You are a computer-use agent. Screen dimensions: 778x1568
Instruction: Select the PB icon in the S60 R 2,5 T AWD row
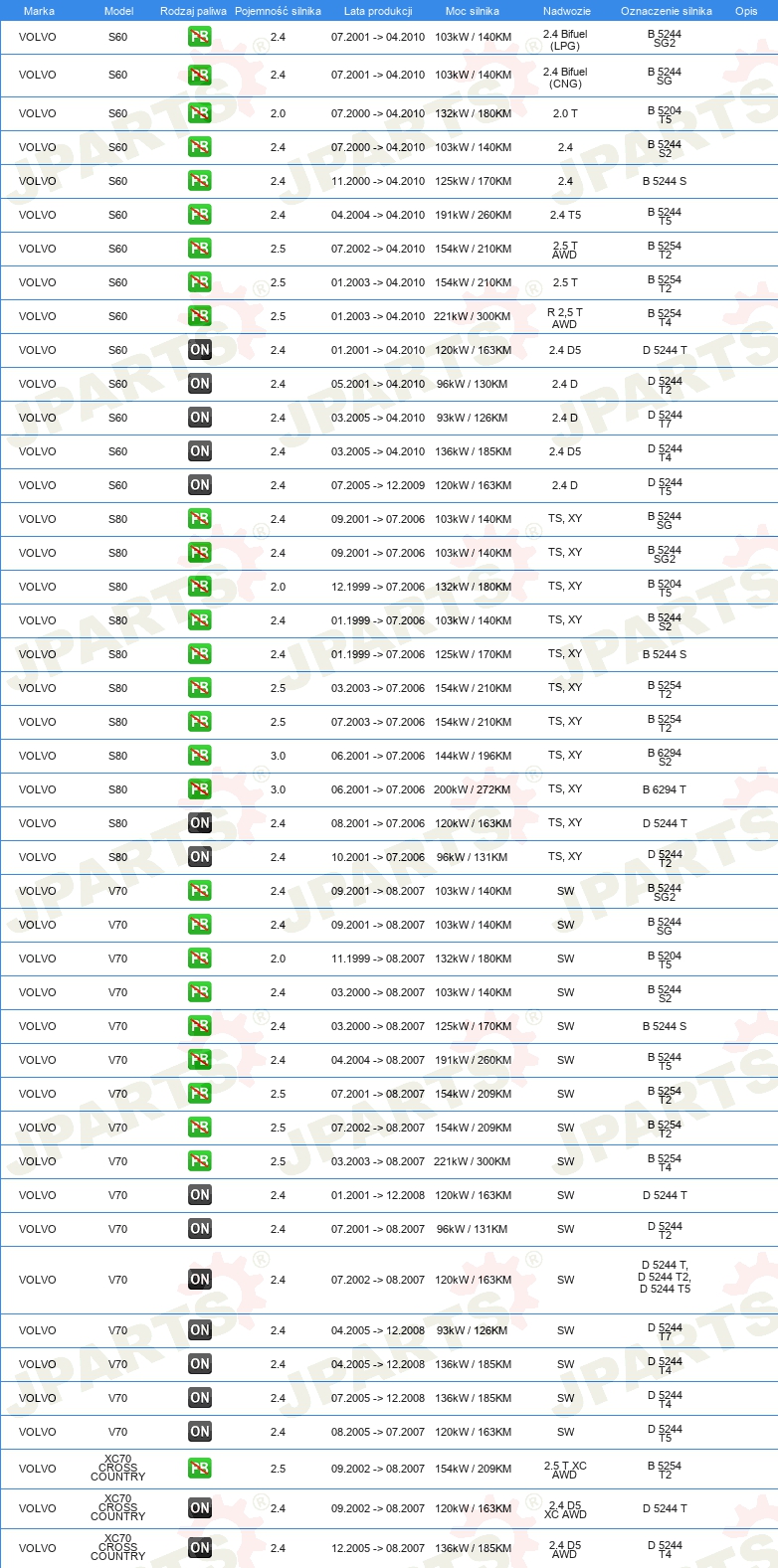[x=200, y=316]
